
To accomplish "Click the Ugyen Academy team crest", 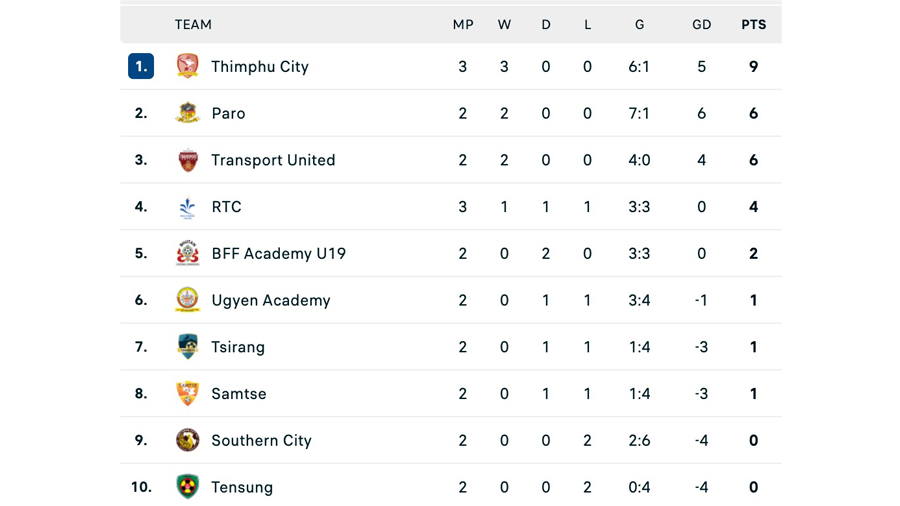I will click(188, 300).
